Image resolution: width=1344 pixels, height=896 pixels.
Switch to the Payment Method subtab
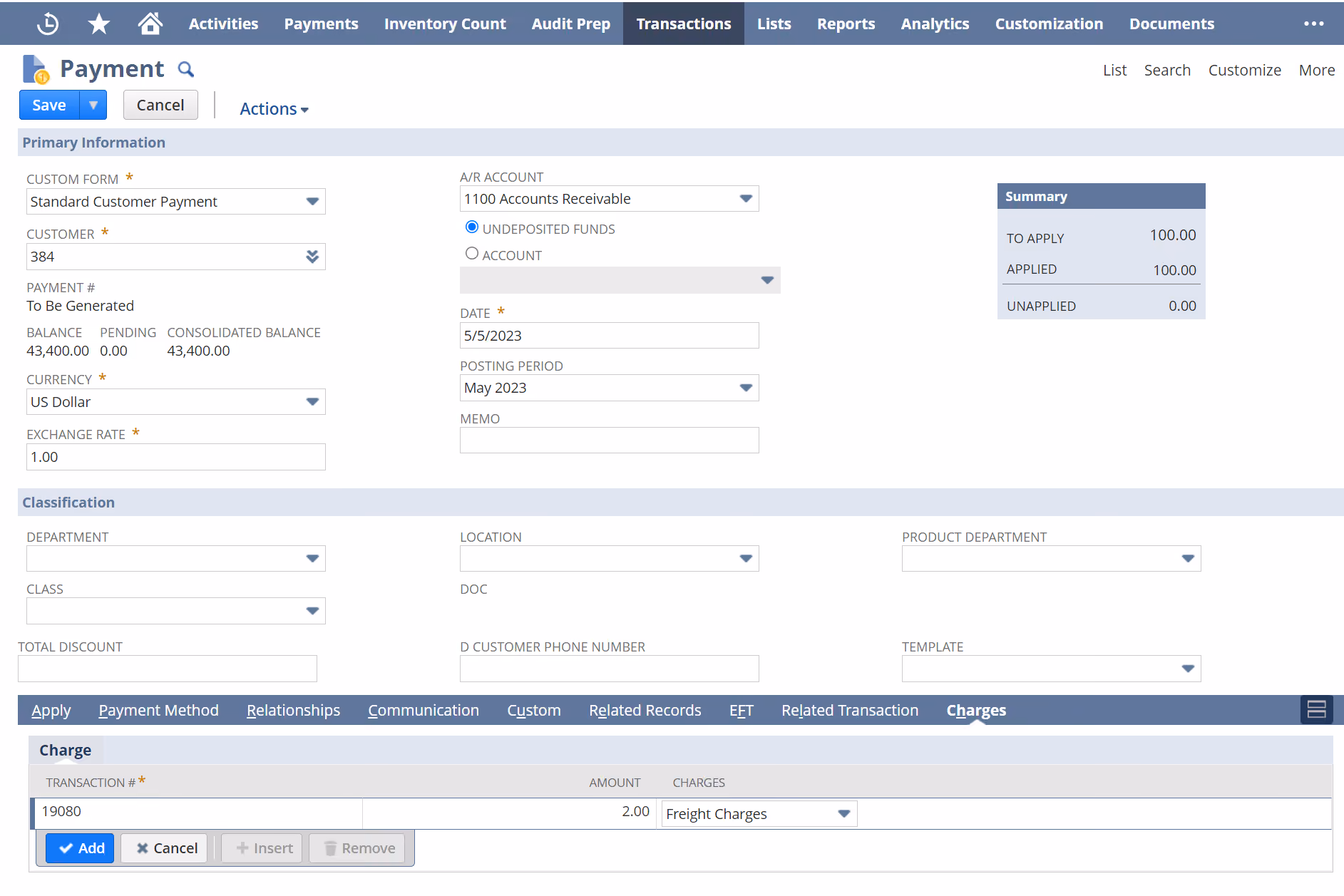[158, 710]
